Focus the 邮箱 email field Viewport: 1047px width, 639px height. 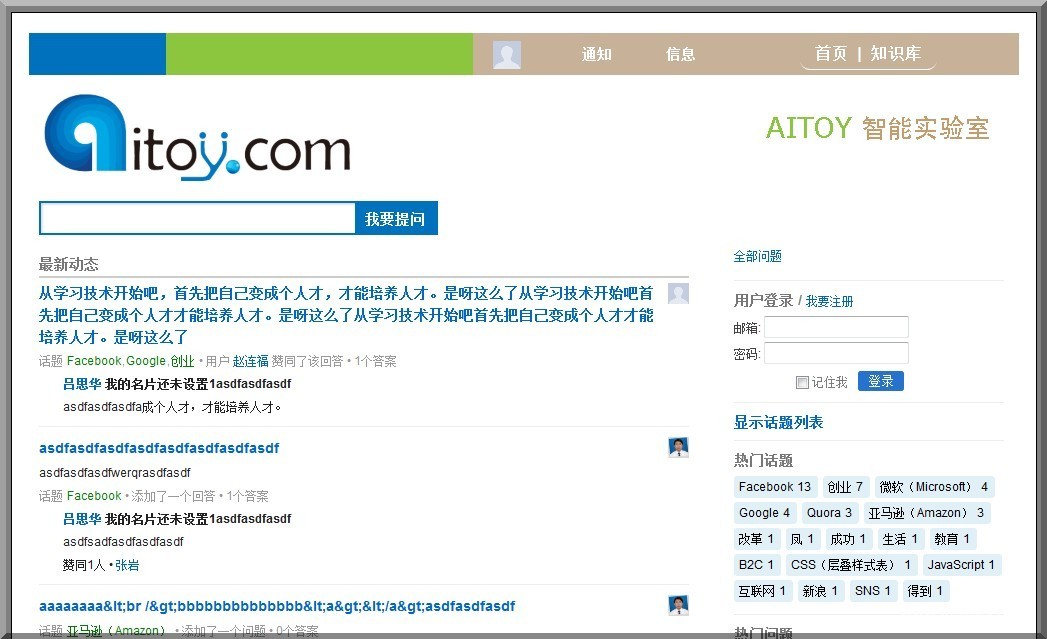(836, 328)
